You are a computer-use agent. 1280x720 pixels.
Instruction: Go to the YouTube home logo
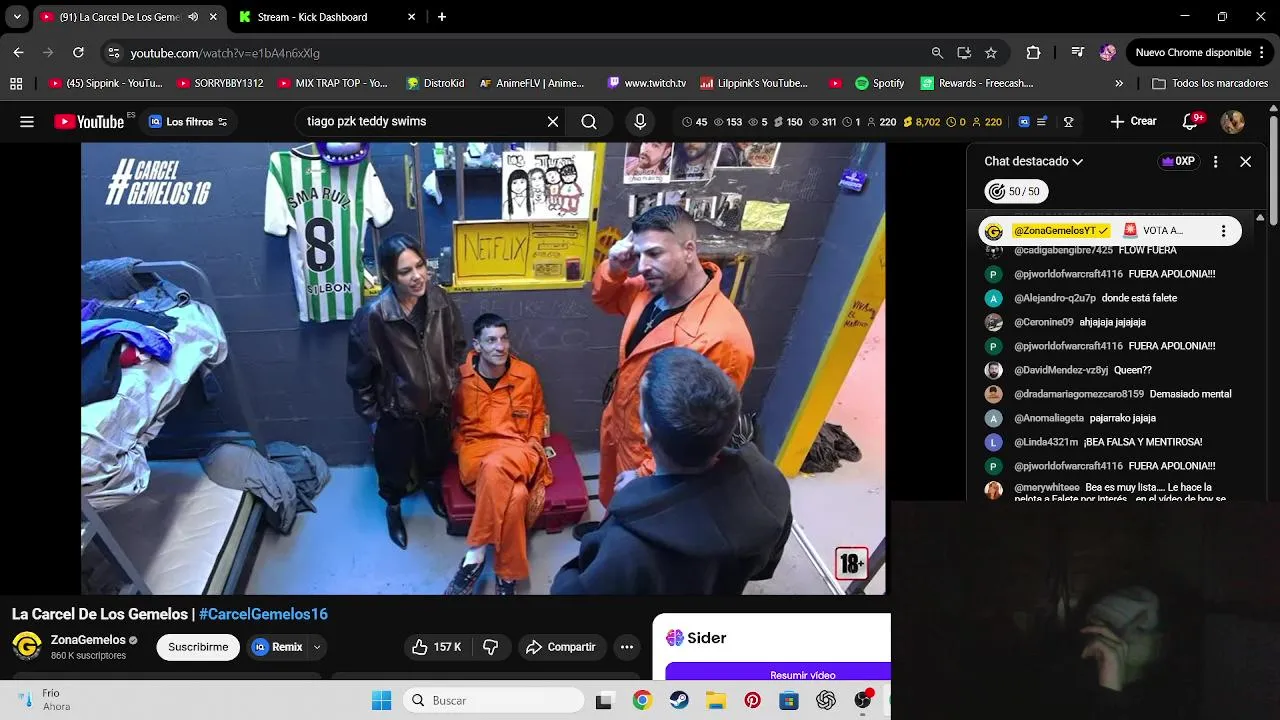click(x=89, y=122)
